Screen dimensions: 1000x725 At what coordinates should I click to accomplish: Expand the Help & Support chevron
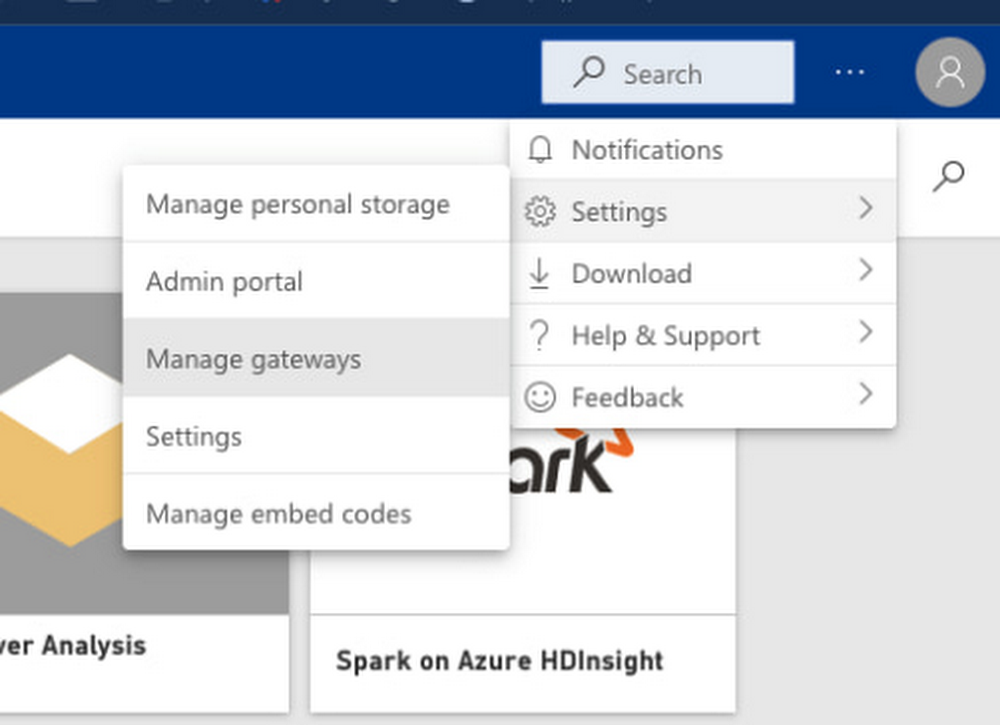(865, 333)
